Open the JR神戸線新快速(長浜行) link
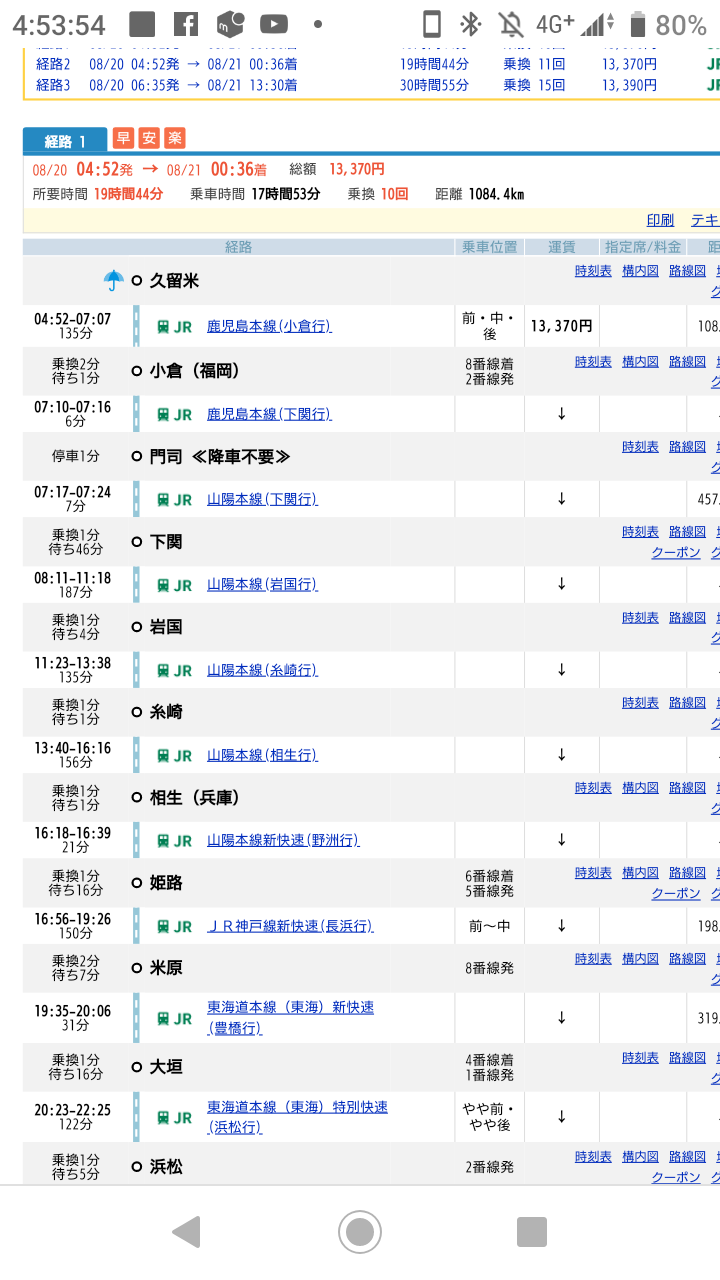720x1280 pixels. pyautogui.click(x=290, y=926)
